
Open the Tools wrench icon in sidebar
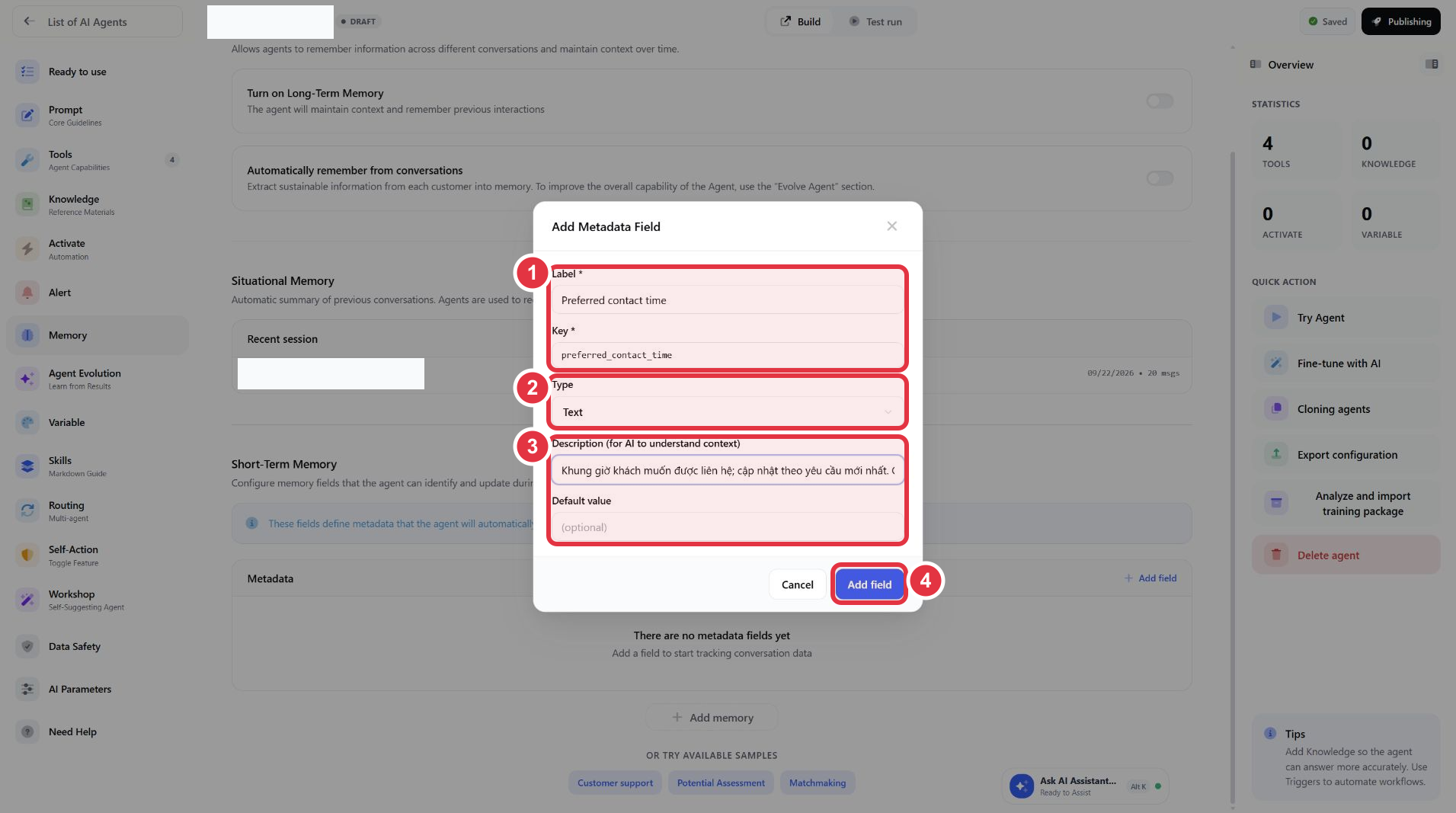point(27,160)
